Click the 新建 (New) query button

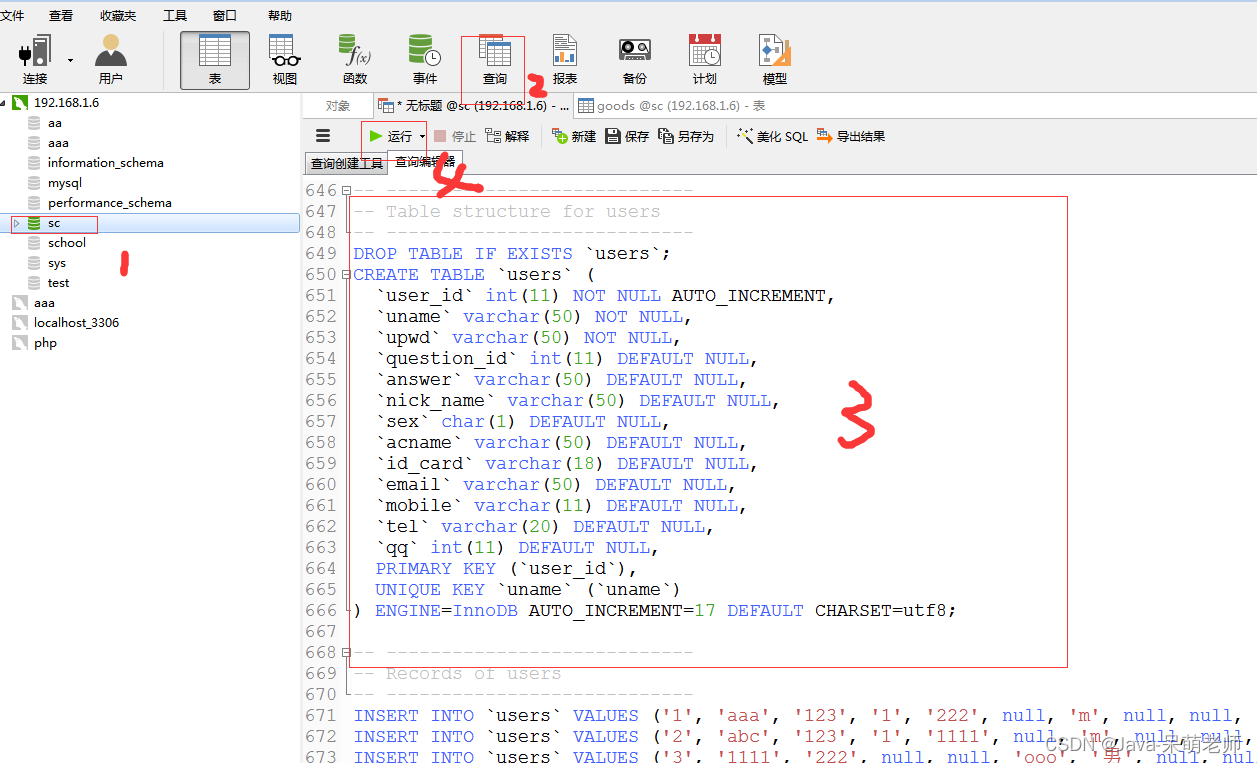[x=574, y=136]
